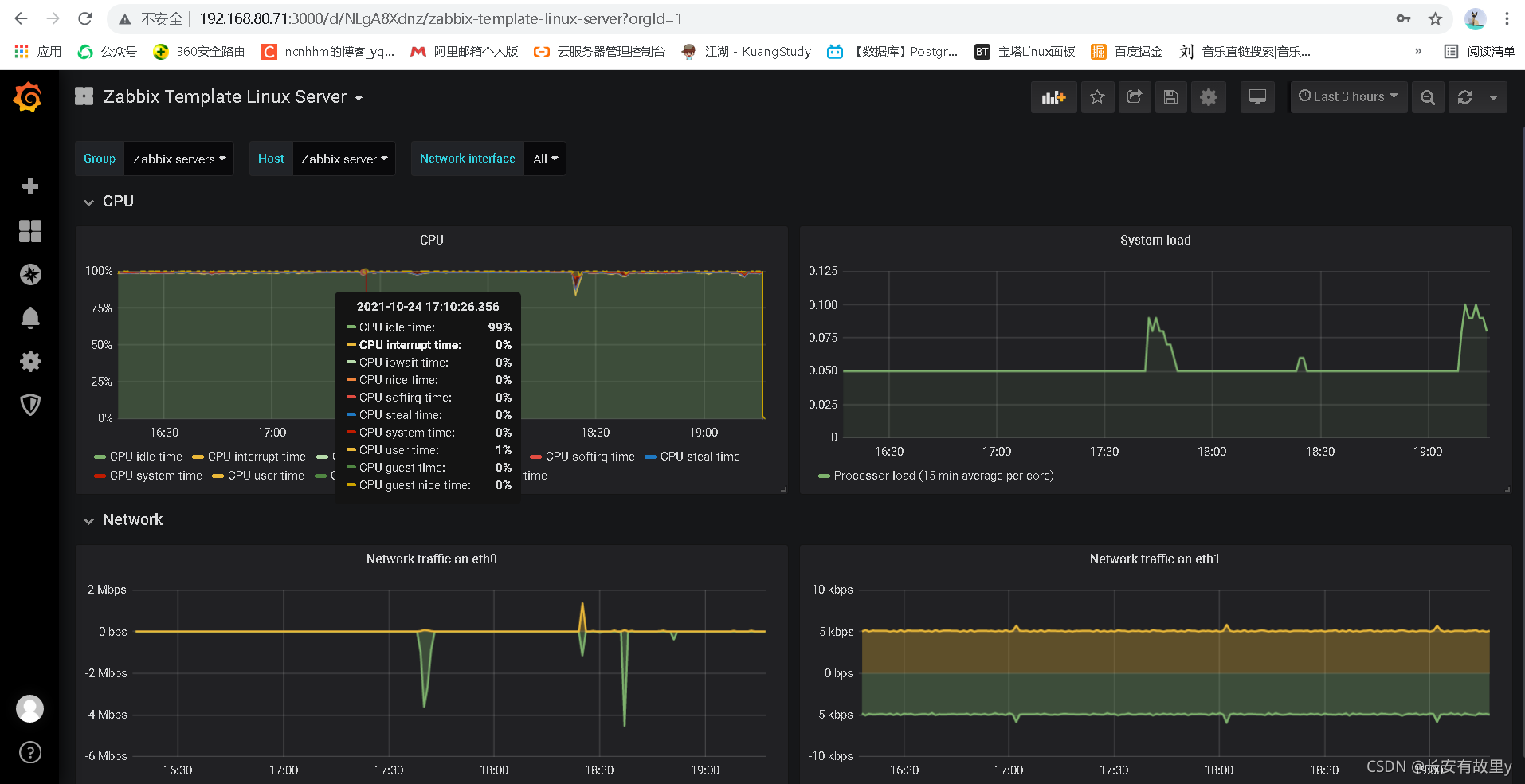Open the 阅读清单 reading list
Screen dimensions: 1525x784
point(1480,52)
